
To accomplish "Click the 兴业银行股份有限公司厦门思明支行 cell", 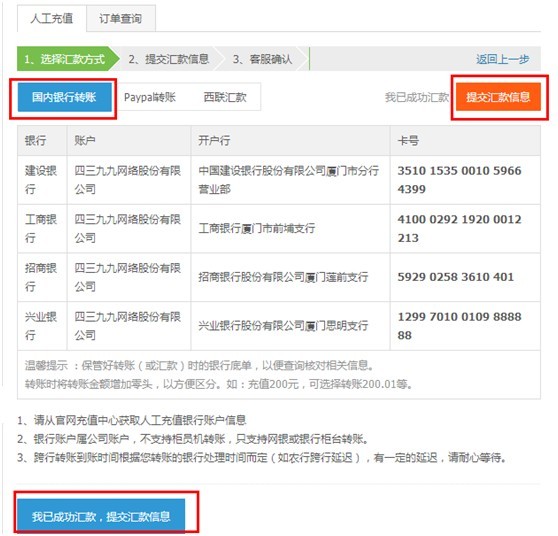I will click(283, 326).
